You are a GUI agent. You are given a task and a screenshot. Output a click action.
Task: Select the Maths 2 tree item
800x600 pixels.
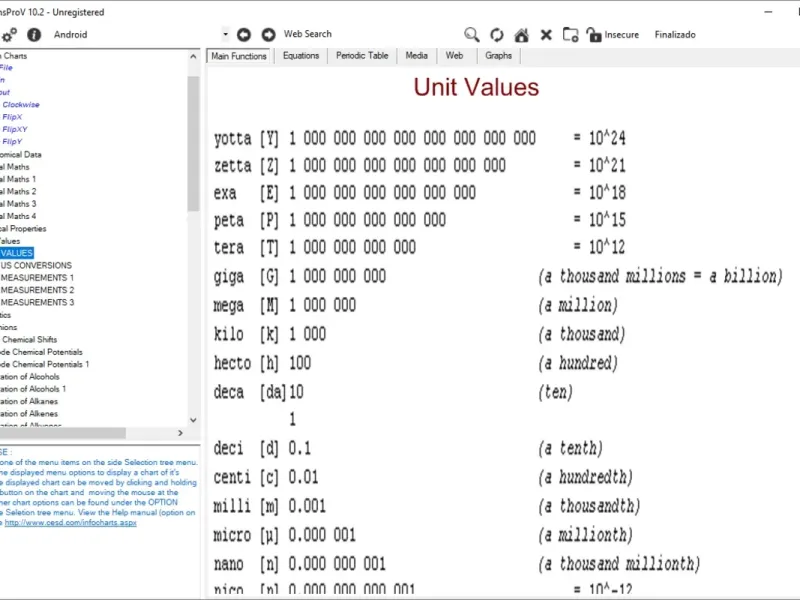coord(18,191)
